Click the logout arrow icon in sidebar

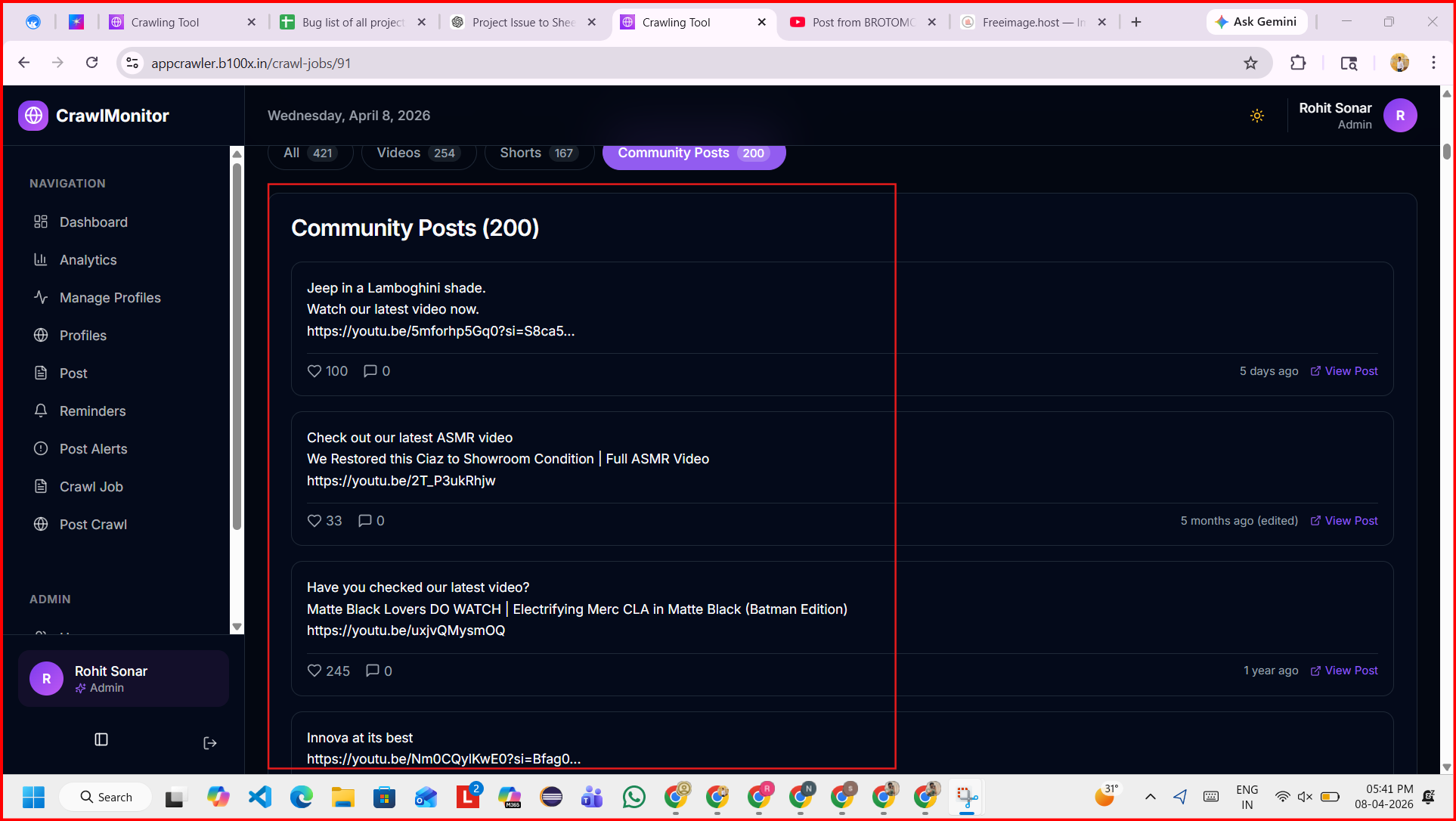coord(210,743)
